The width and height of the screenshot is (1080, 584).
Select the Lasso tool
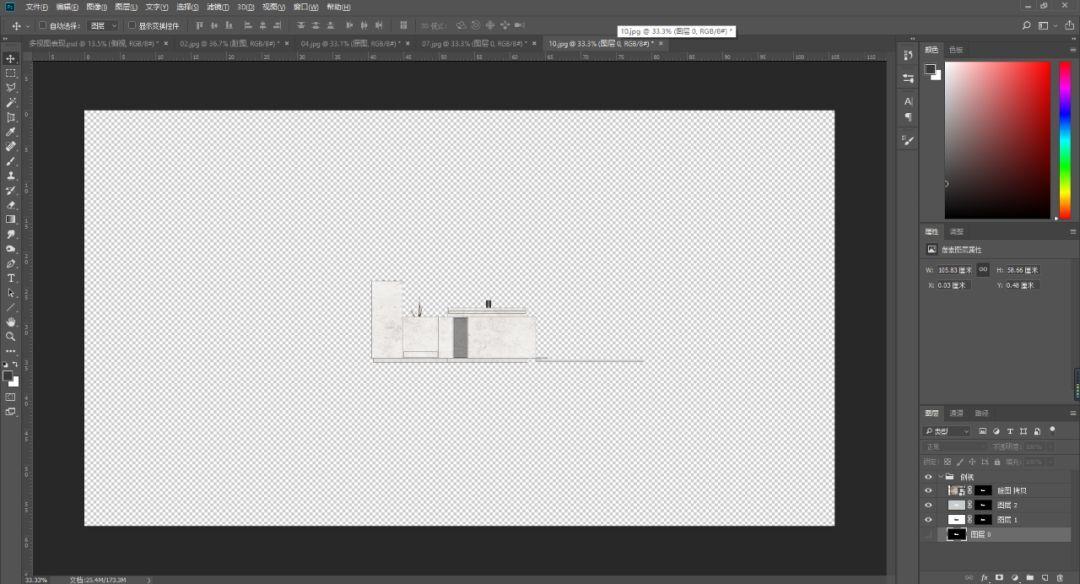coord(10,87)
